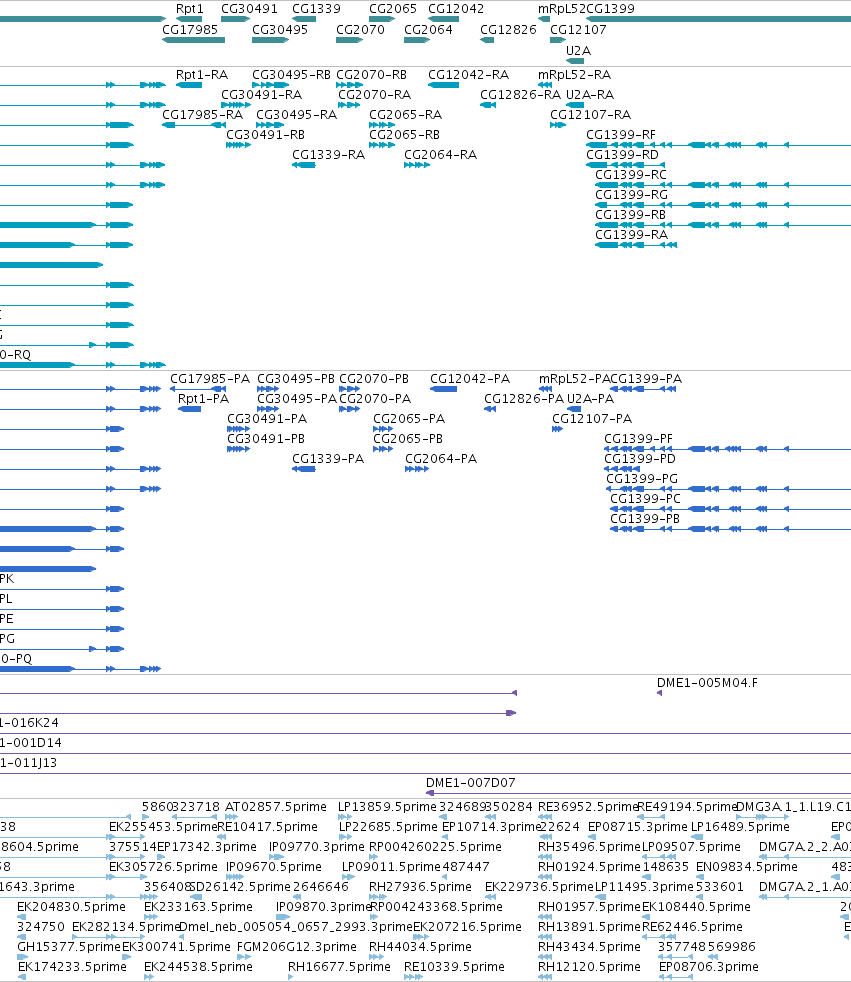Click the CG12826 gene label
851x982 pixels.
(508, 29)
